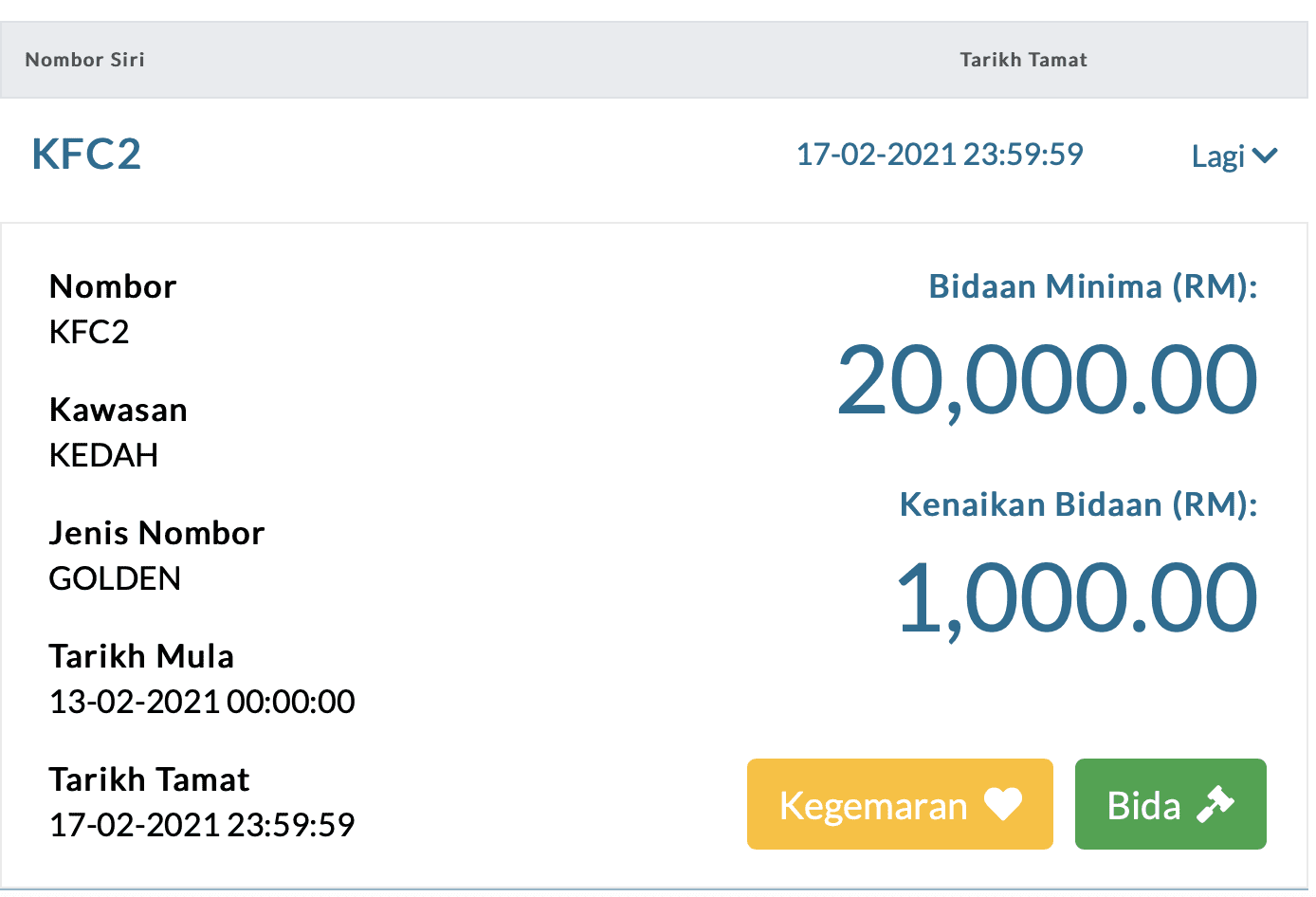This screenshot has width=1316, height=897.
Task: Click the Tarikh Mula date 13-02-2021 00:00:00
Action: coord(202,703)
